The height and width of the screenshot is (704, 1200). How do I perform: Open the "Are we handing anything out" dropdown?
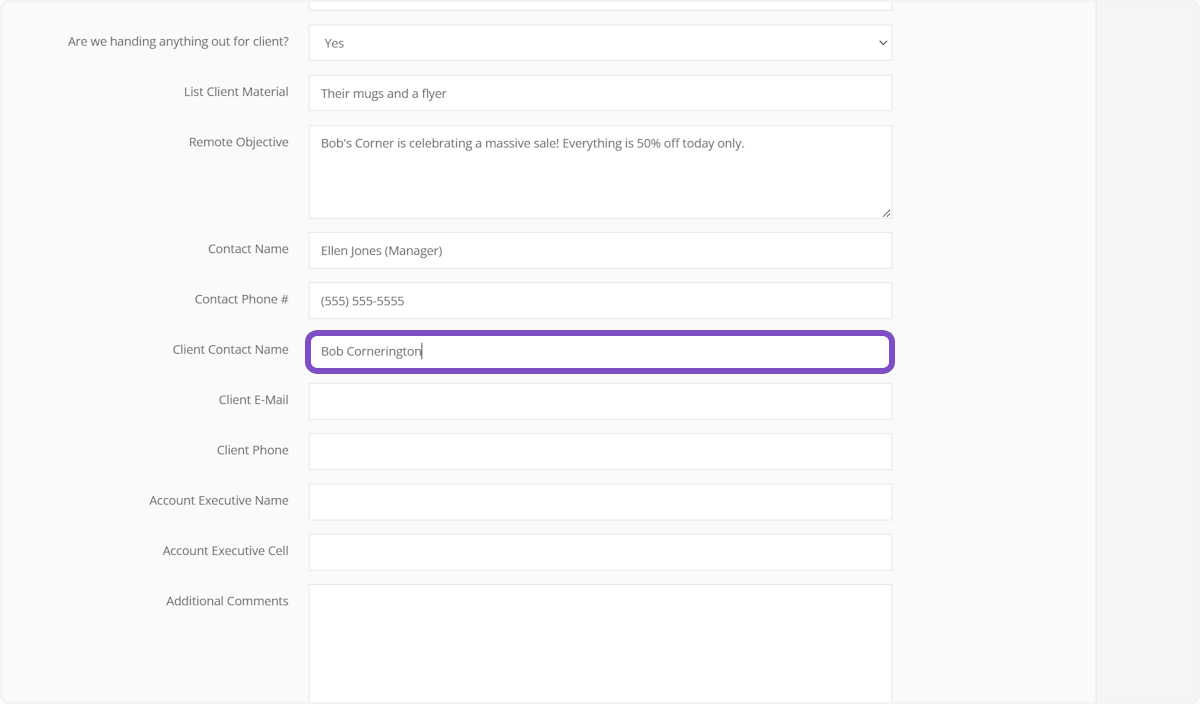(x=599, y=43)
